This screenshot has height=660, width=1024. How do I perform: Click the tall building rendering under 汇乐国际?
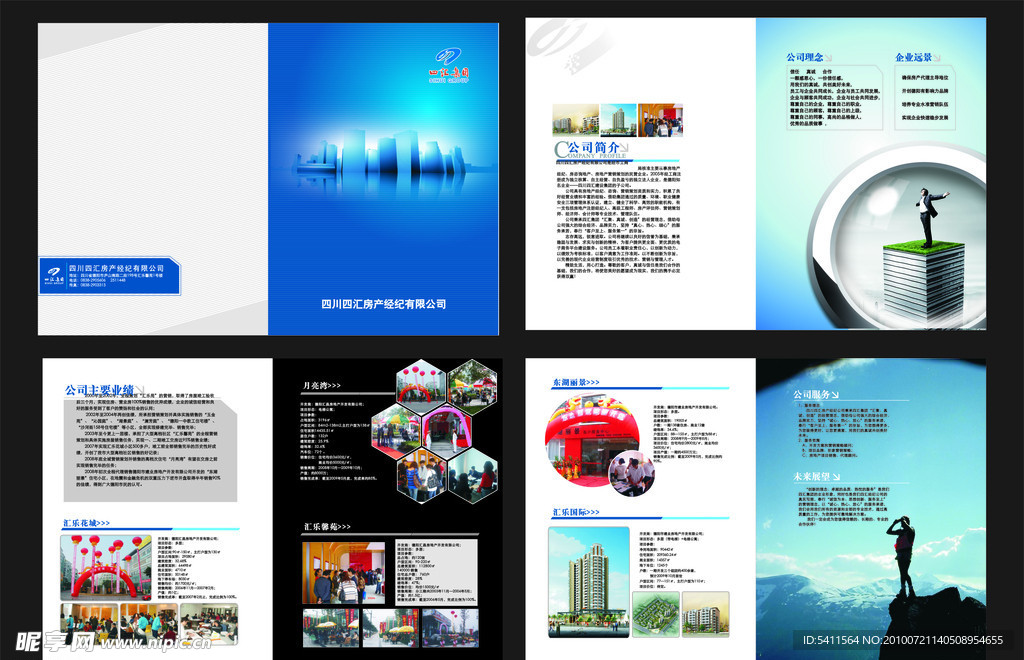(x=588, y=582)
